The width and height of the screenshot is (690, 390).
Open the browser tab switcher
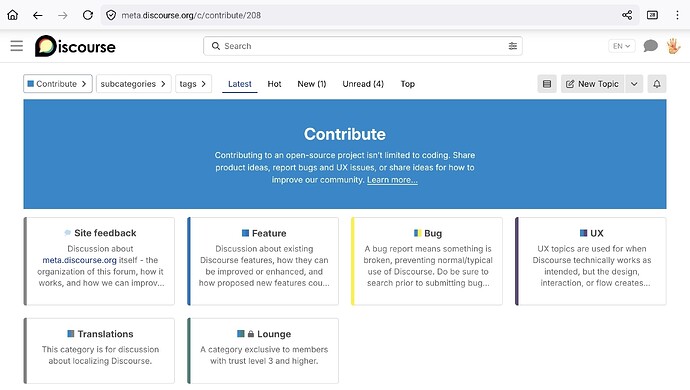coord(652,15)
